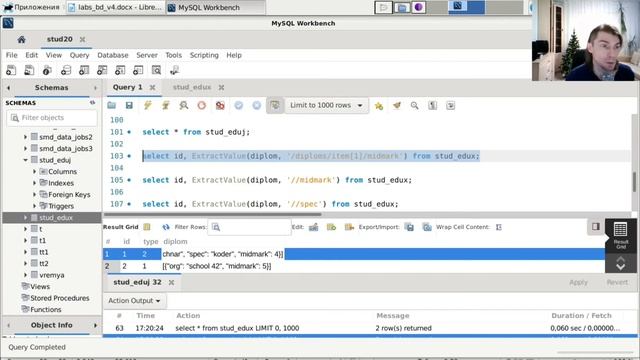Open the File menu
Image resolution: width=640 pixels, height=360 pixels.
[x=11, y=55]
